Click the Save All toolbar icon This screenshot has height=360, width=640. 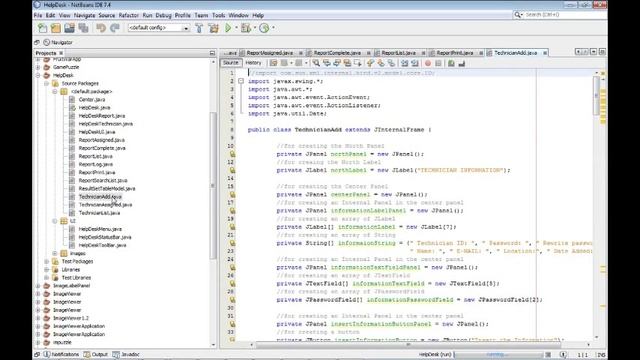point(83,28)
